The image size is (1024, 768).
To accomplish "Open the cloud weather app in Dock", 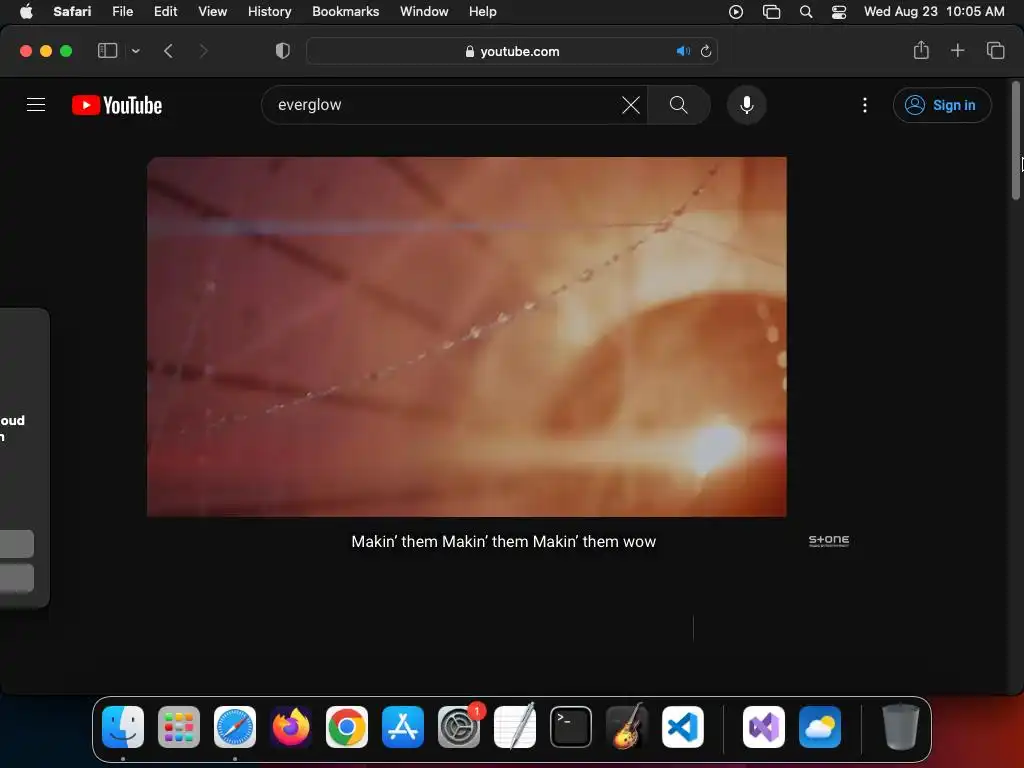I will [x=820, y=727].
